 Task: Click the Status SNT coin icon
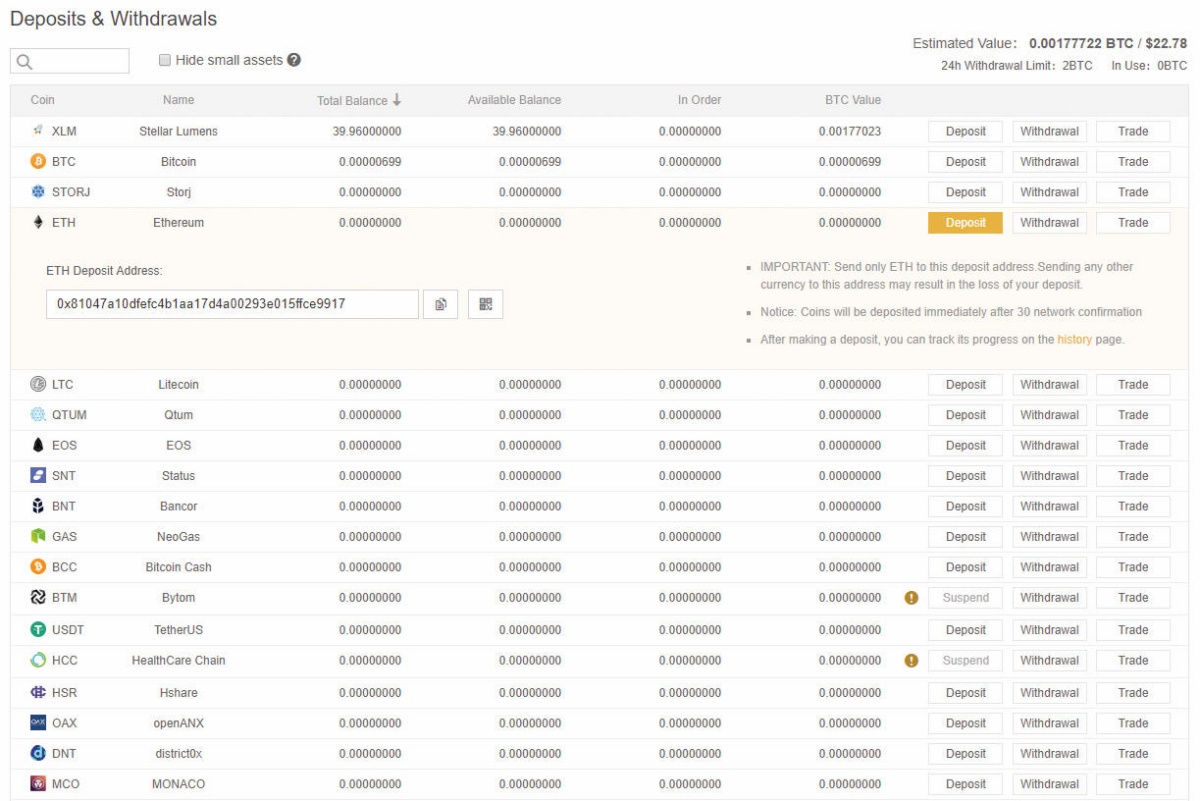tap(38, 476)
